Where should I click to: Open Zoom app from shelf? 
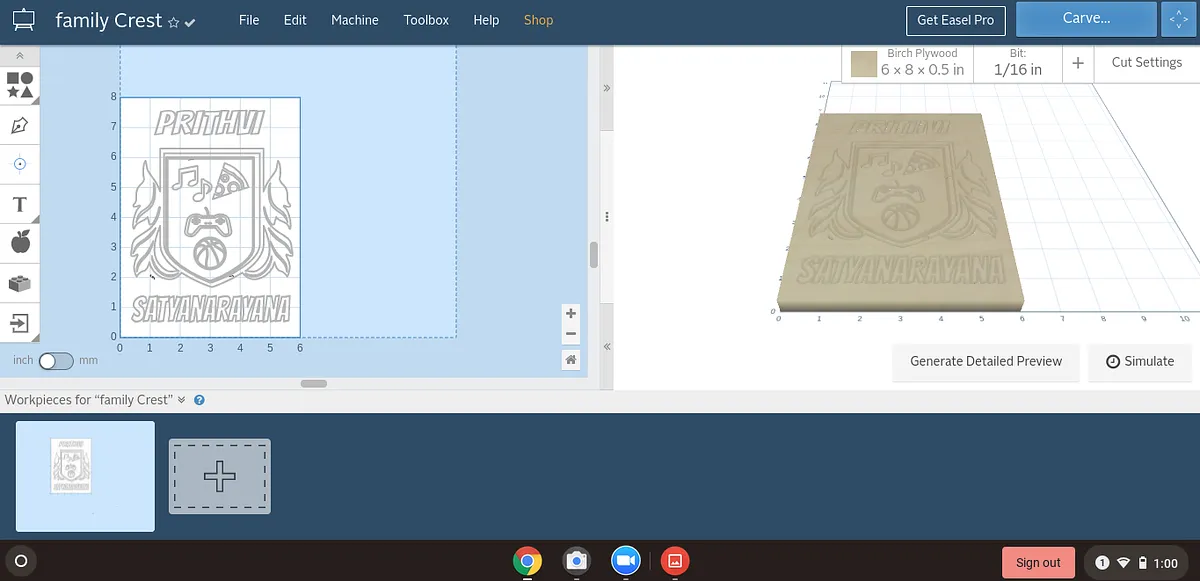[x=626, y=561]
